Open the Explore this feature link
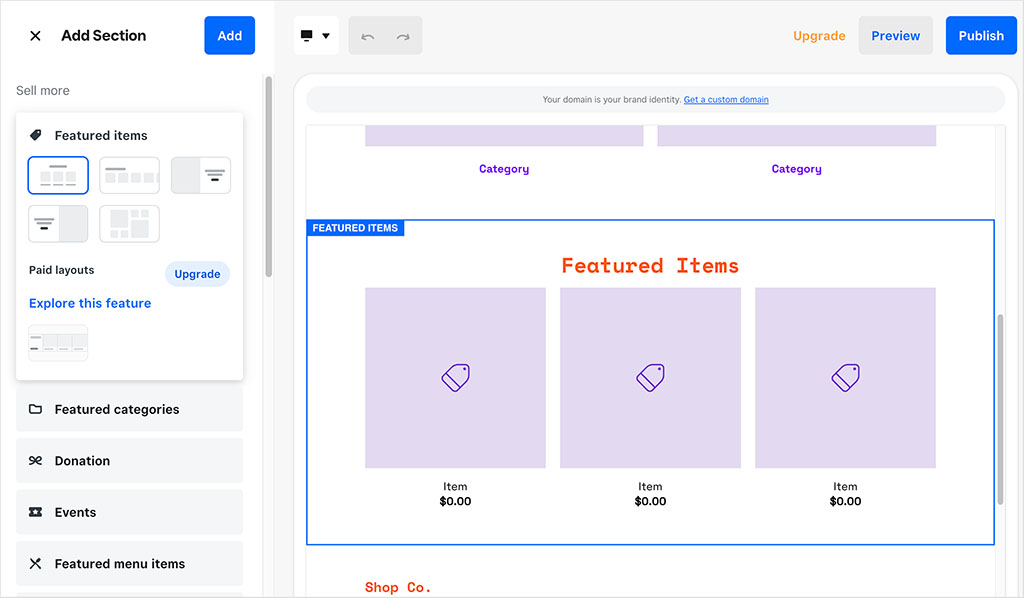This screenshot has height=598, width=1024. (x=90, y=303)
